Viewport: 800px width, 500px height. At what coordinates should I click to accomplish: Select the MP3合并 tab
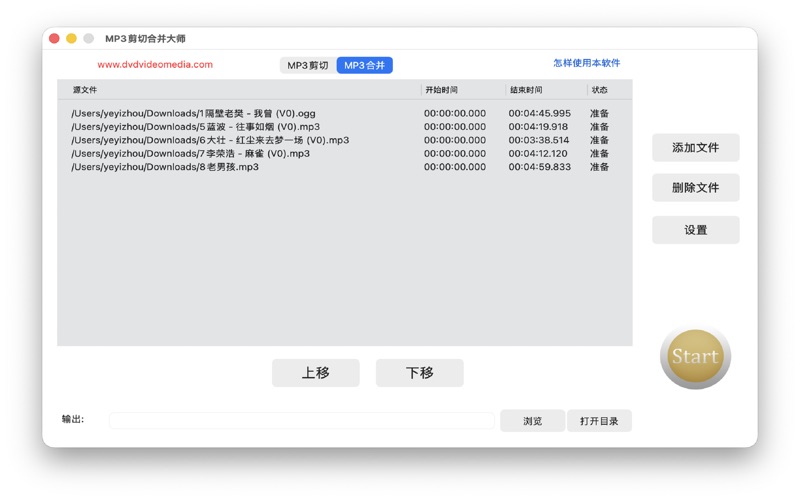click(x=364, y=65)
